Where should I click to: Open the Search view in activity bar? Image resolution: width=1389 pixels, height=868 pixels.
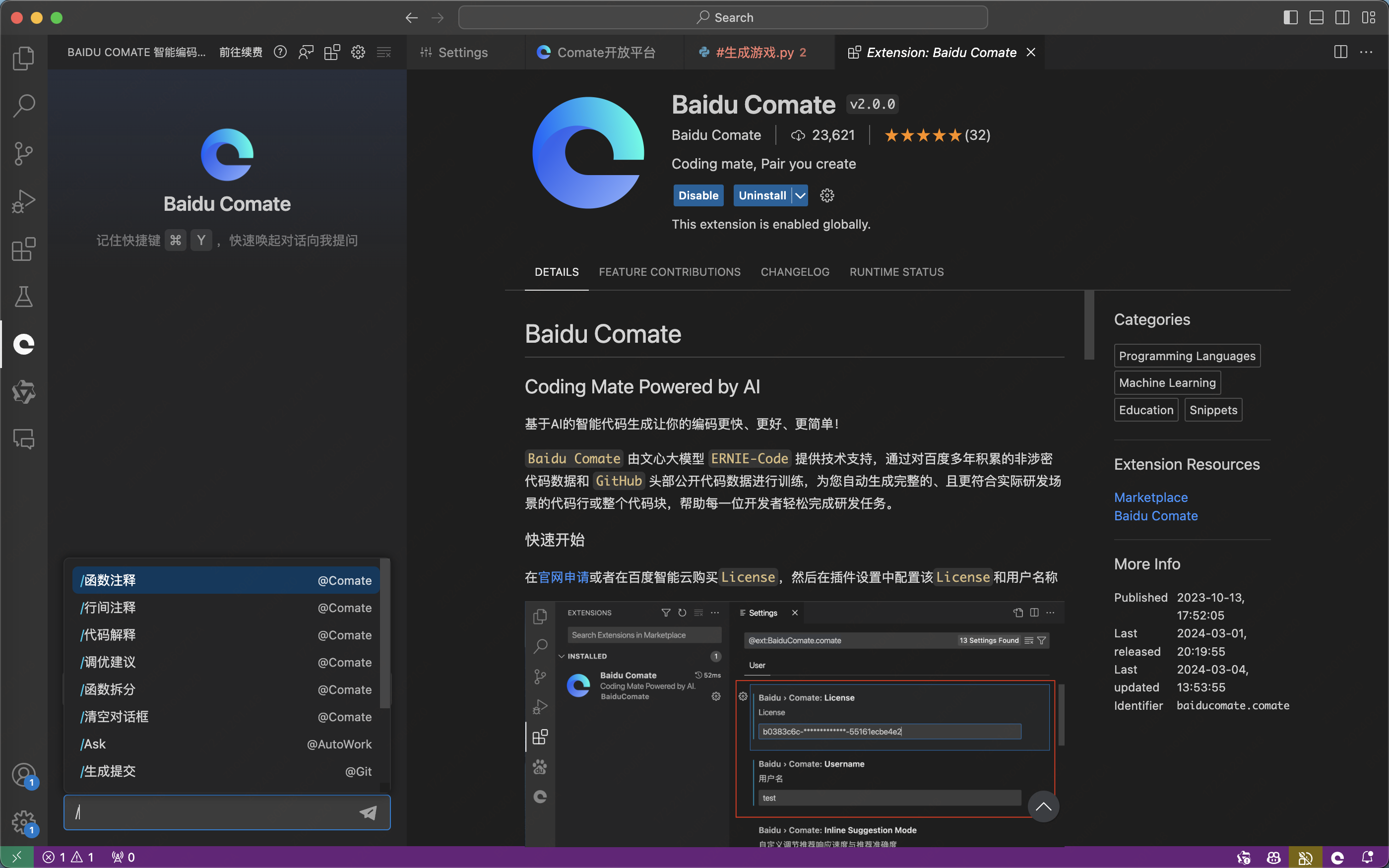click(x=23, y=106)
